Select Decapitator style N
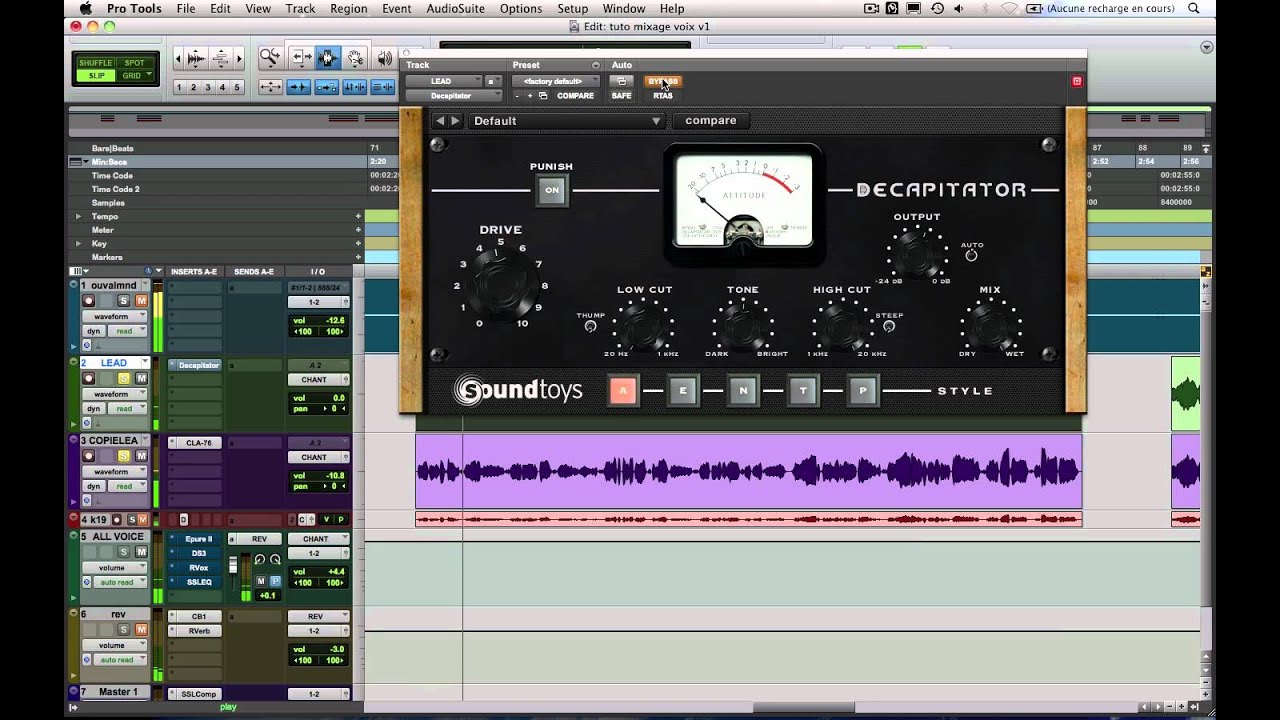This screenshot has width=1280, height=720. [x=743, y=391]
